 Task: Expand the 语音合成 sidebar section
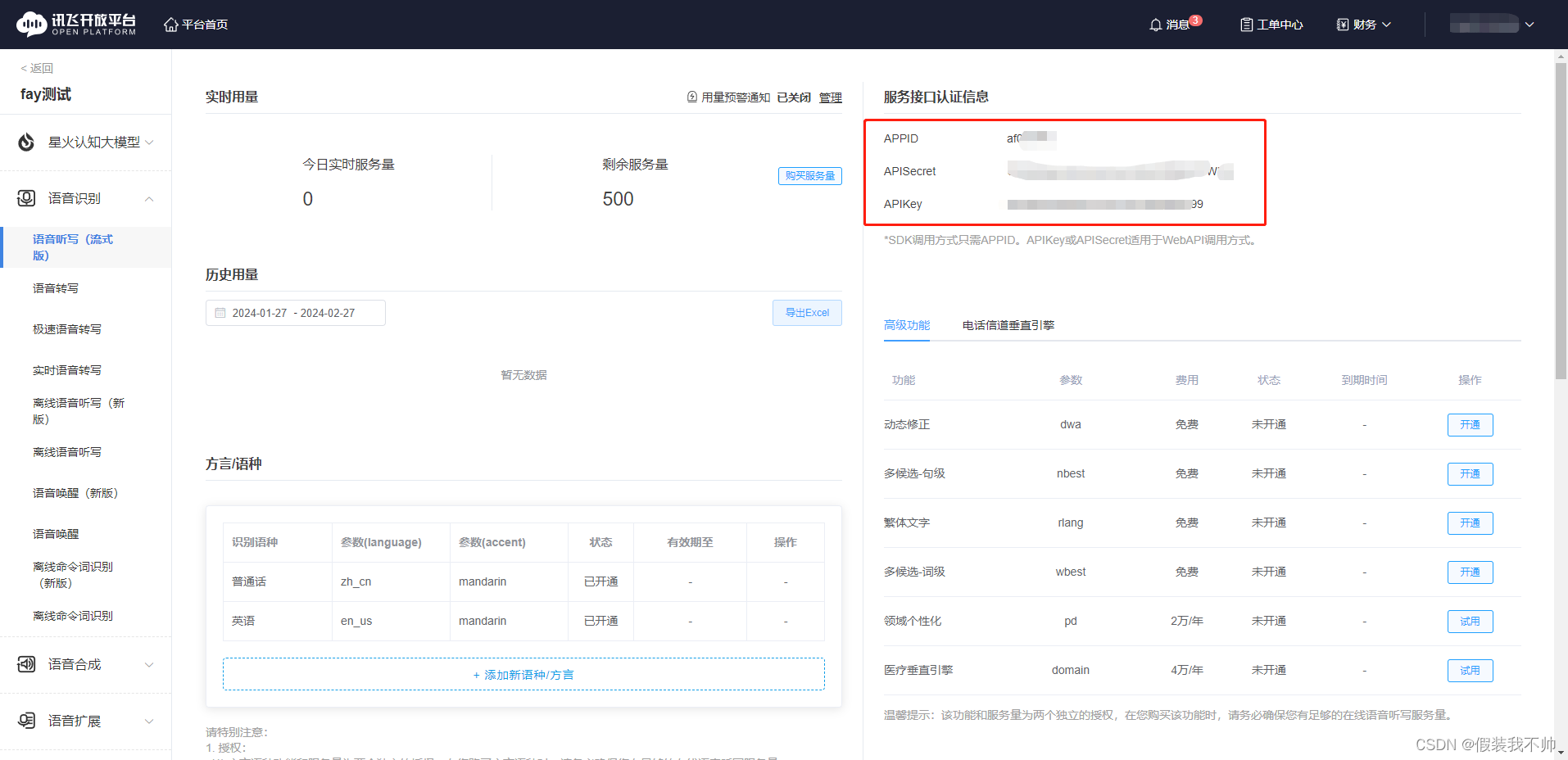click(149, 665)
